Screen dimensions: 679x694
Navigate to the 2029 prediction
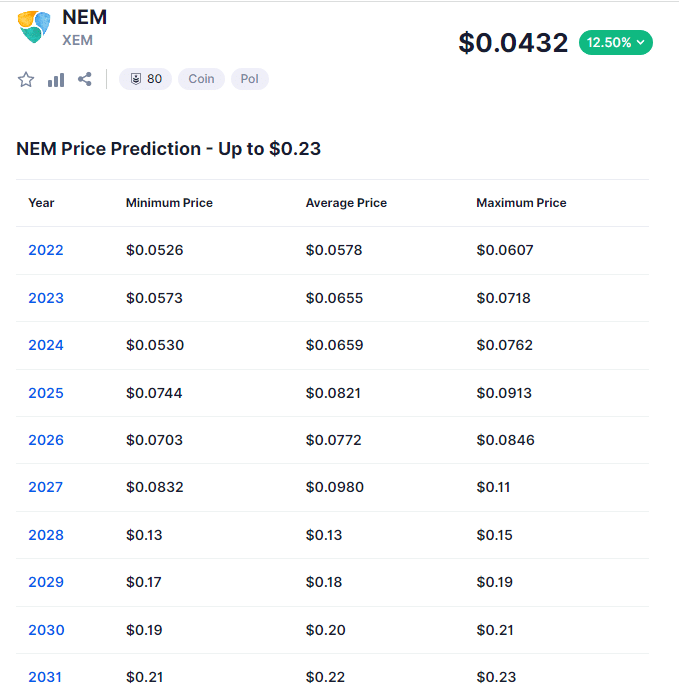(46, 582)
